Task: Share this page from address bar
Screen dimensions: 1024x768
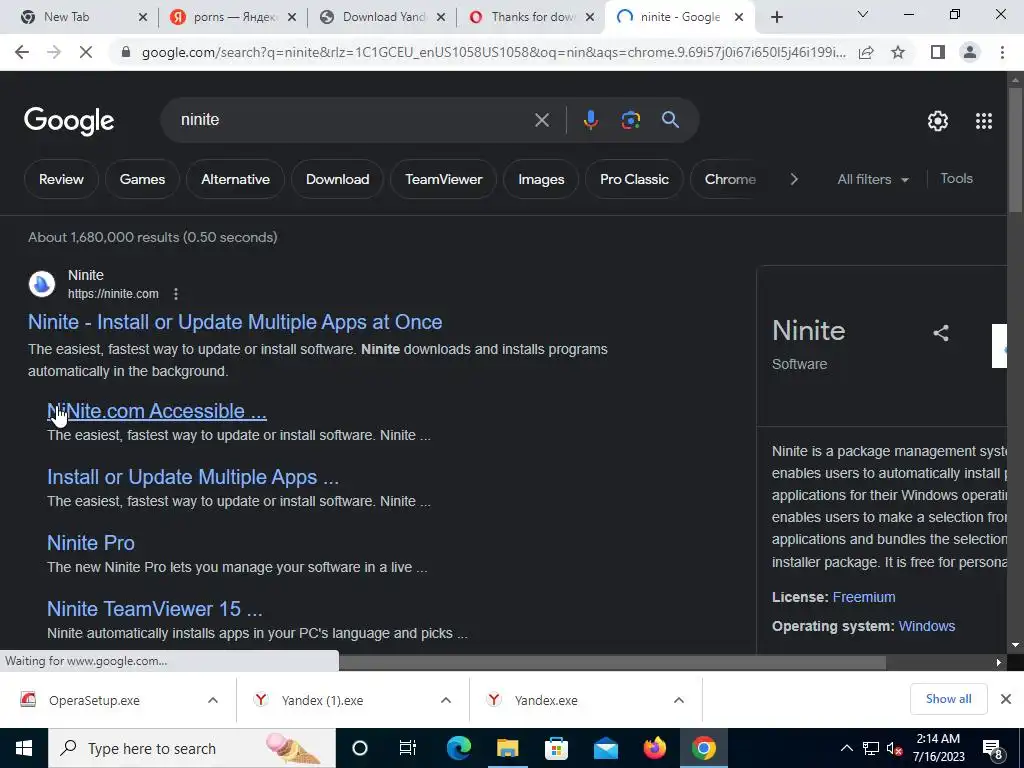Action: pos(866,52)
